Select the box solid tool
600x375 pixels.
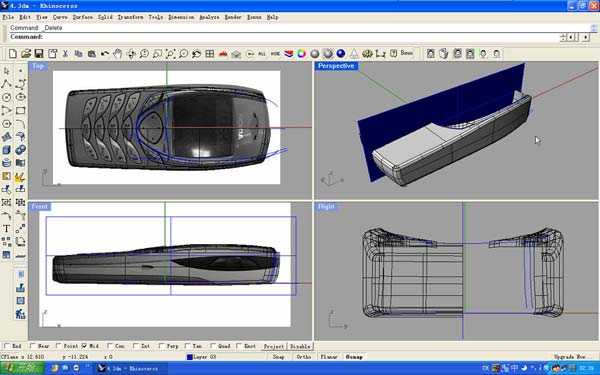click(7, 150)
